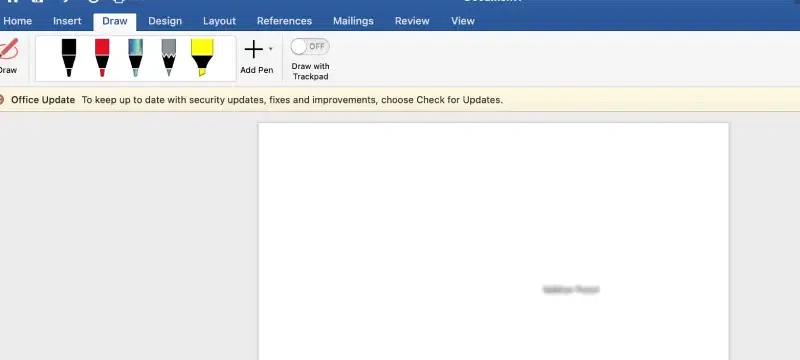Click inside the blank document page

click(x=493, y=241)
